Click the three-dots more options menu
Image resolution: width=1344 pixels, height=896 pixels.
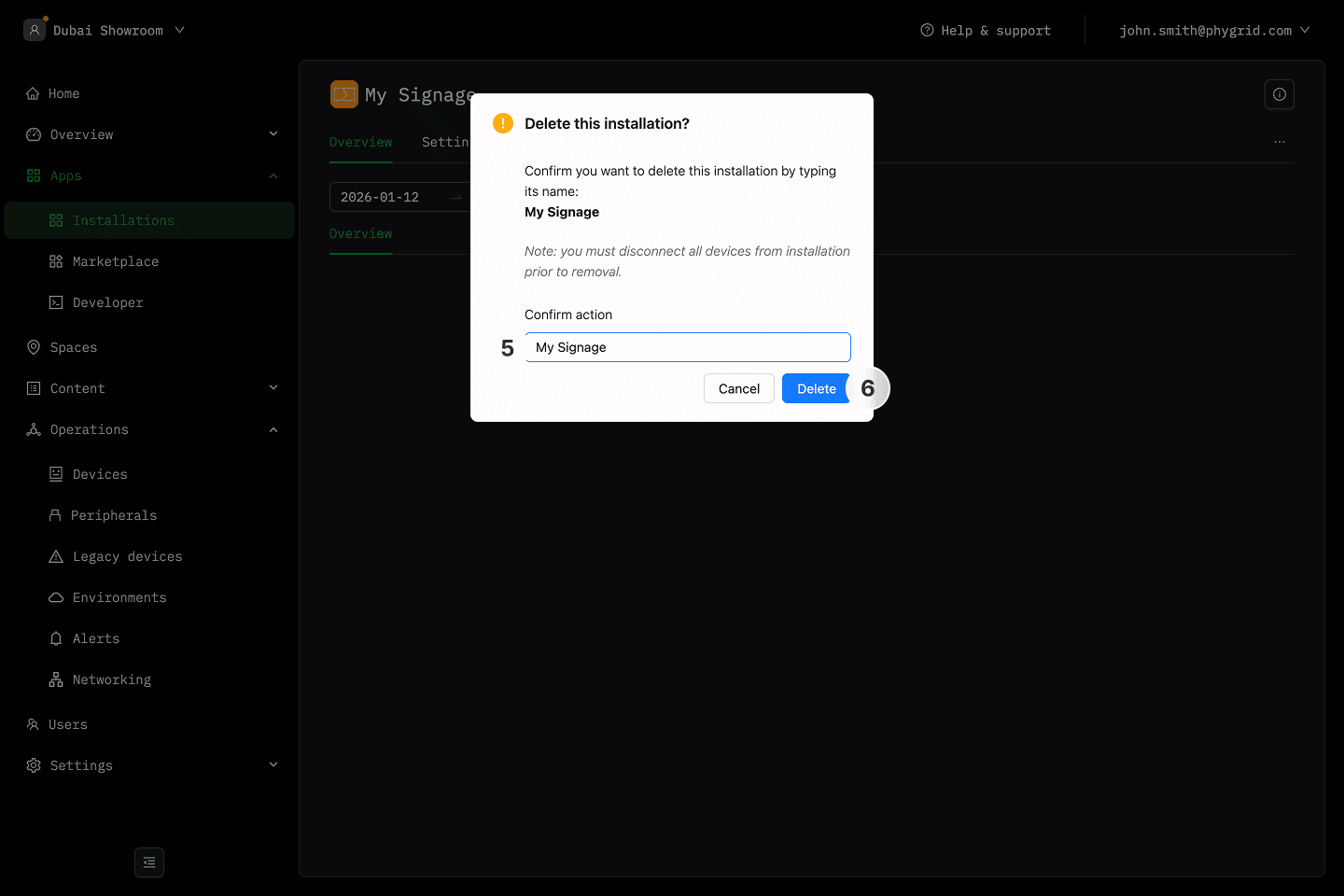(1279, 142)
